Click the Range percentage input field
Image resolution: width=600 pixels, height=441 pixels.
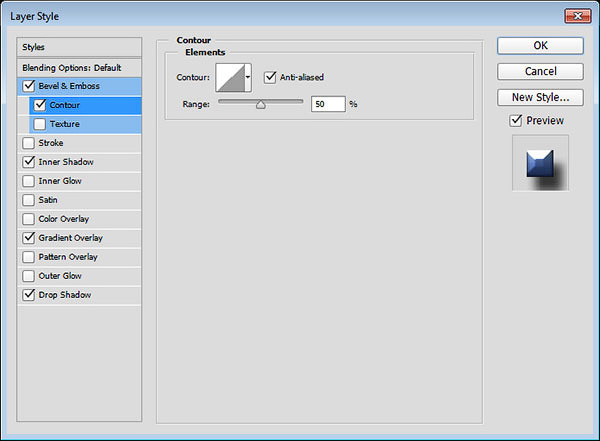click(x=328, y=104)
